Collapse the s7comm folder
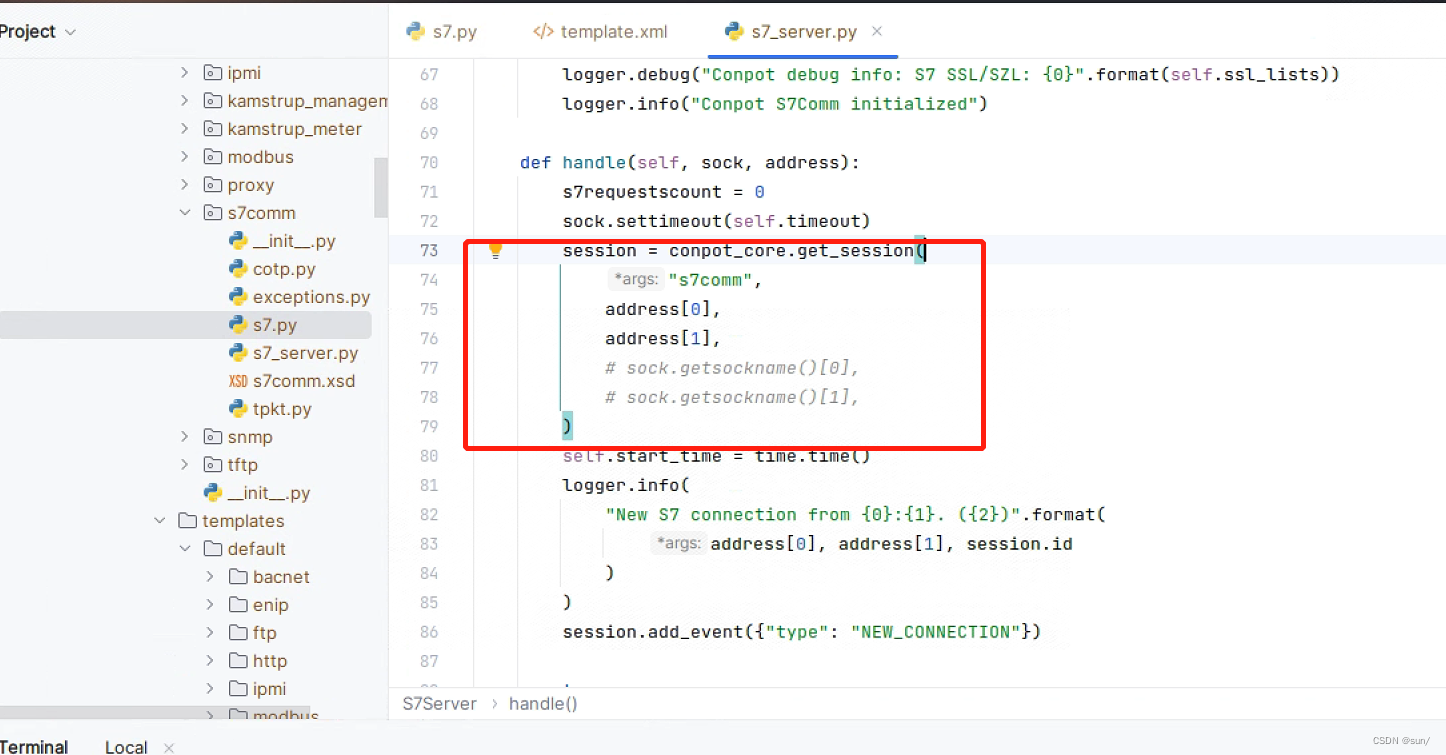Viewport: 1446px width, 755px height. (x=184, y=213)
